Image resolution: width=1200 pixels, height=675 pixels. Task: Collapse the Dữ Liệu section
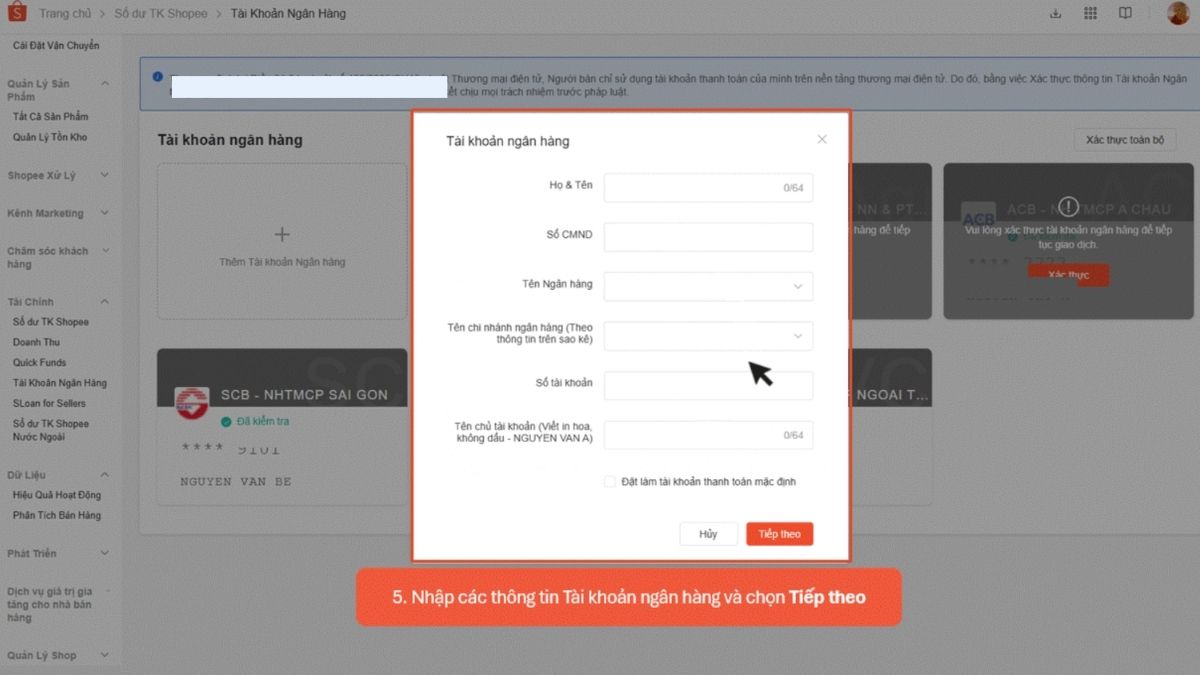click(105, 475)
